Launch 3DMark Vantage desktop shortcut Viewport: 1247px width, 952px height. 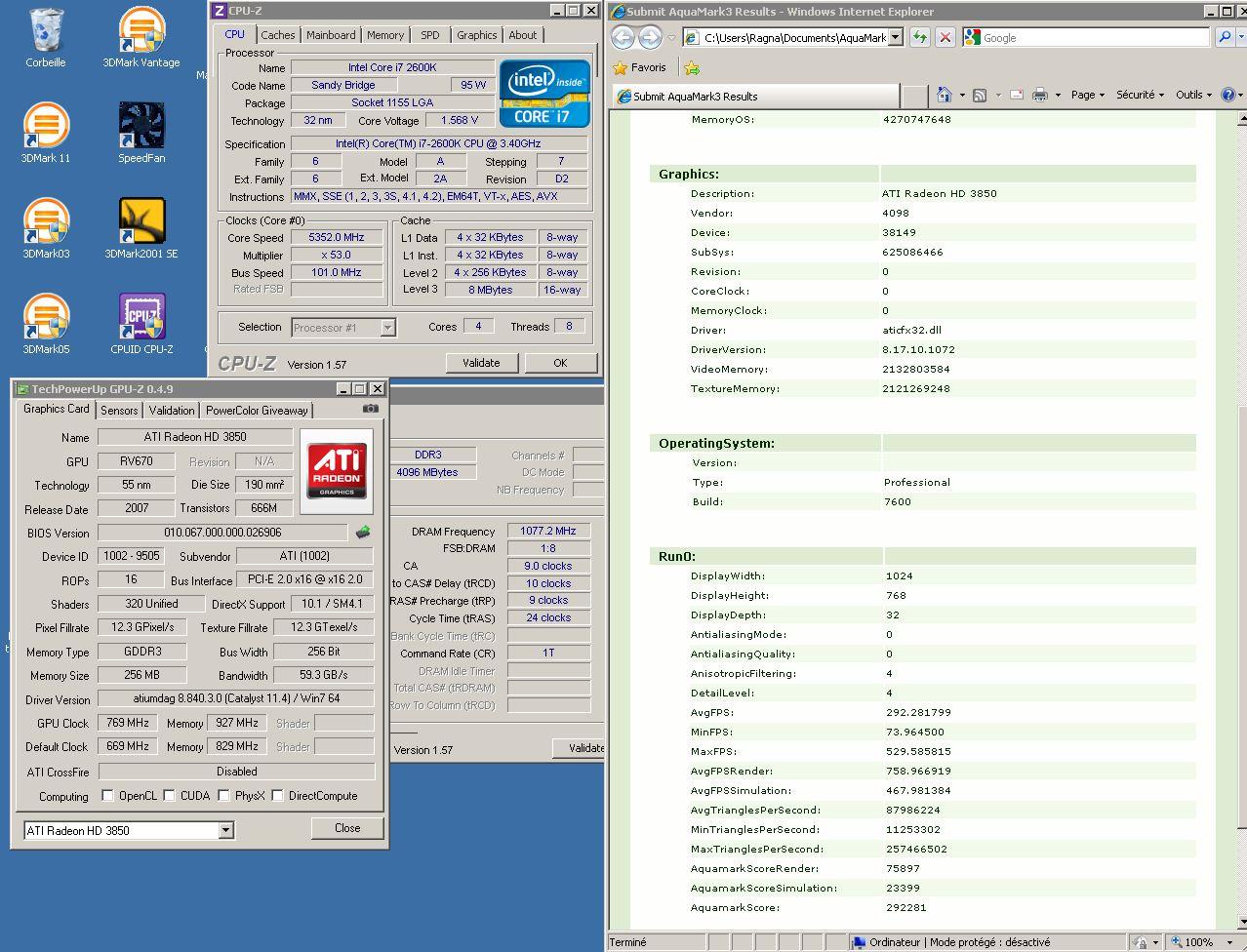click(141, 37)
